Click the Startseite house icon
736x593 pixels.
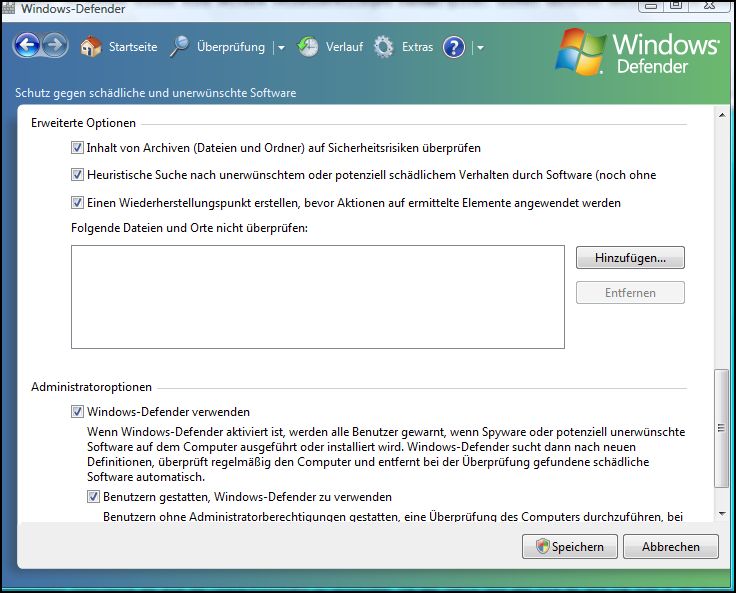point(91,47)
